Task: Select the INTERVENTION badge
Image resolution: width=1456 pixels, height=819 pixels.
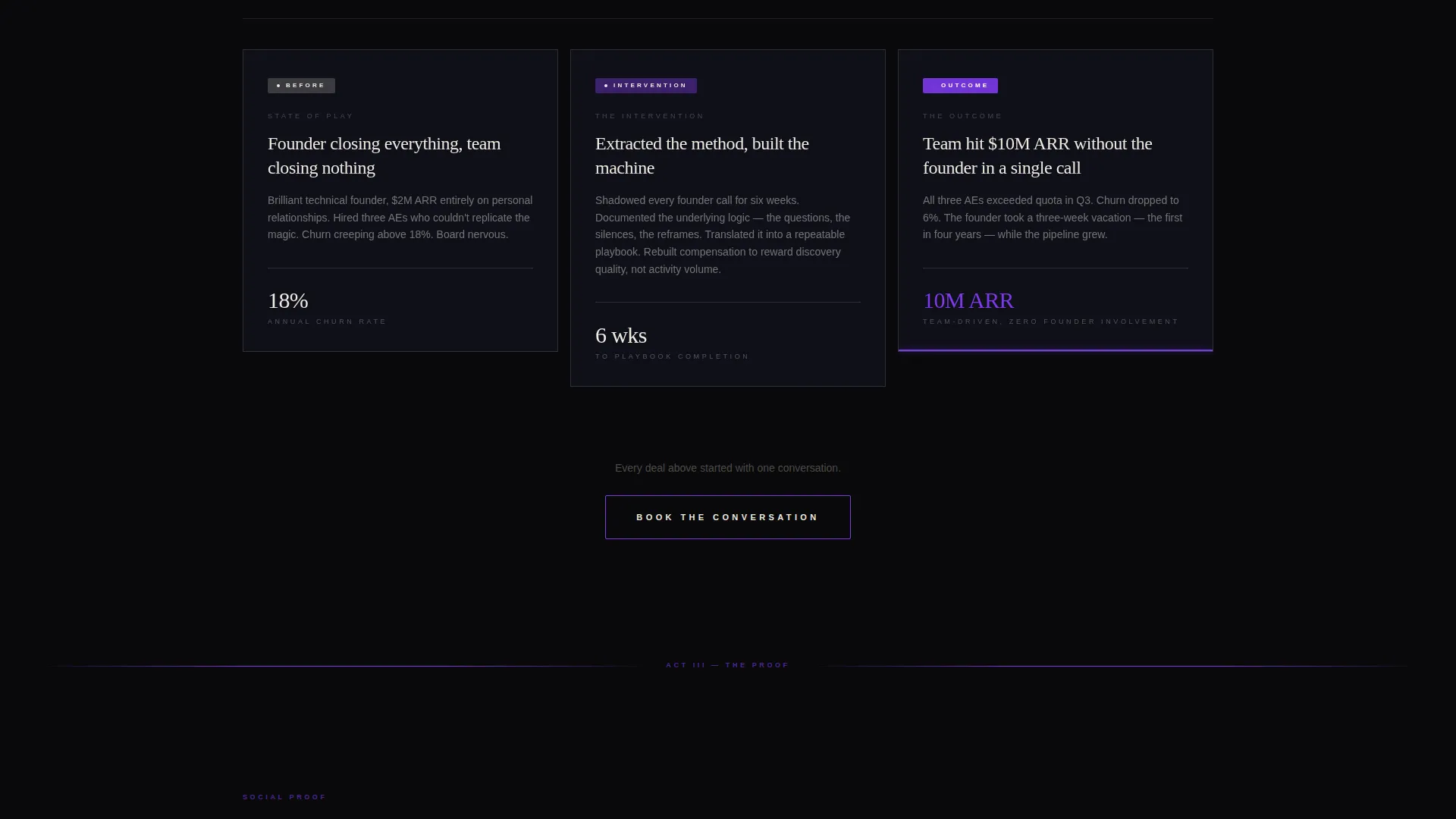Action: click(646, 86)
